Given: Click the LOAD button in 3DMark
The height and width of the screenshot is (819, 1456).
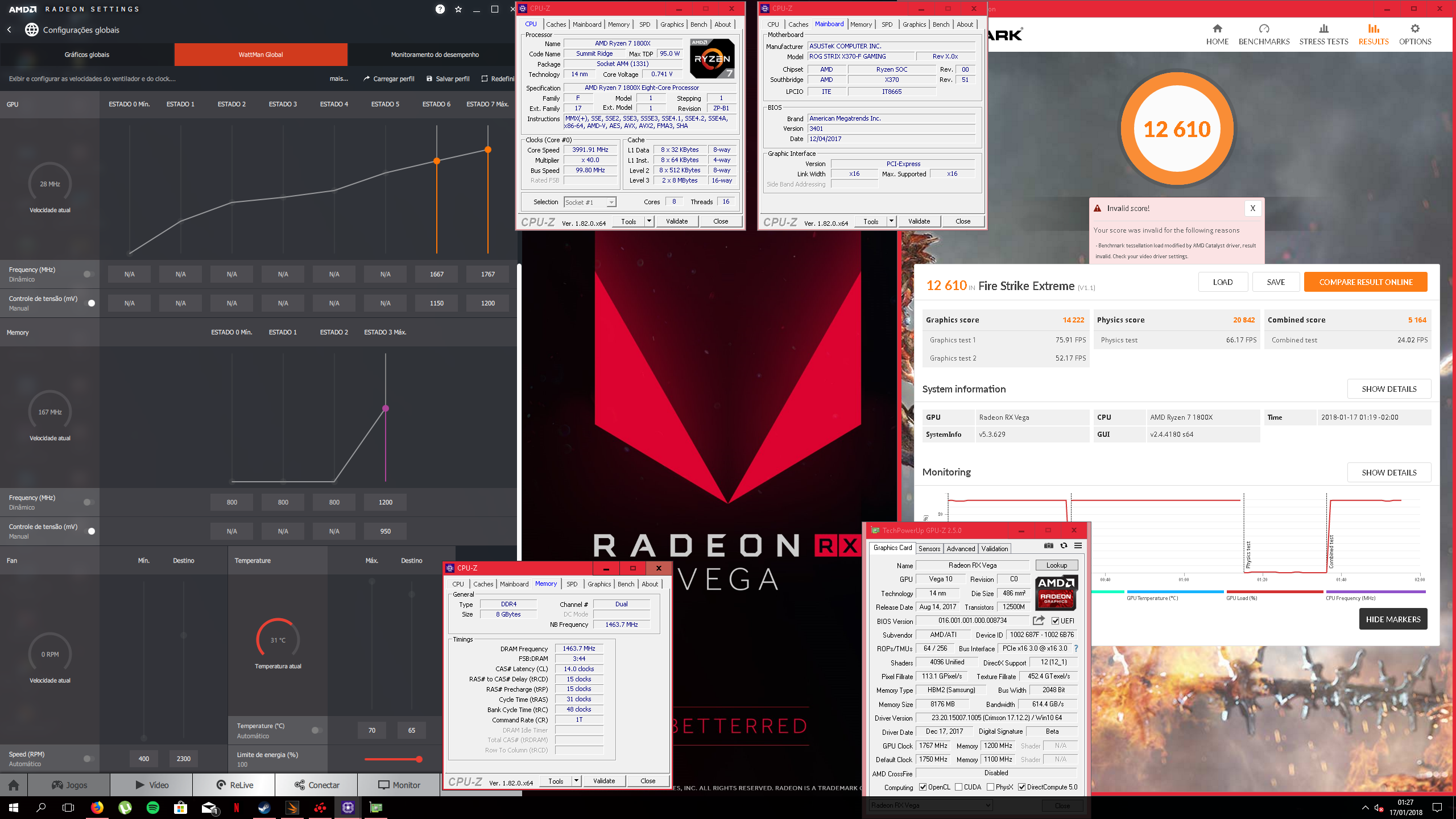Looking at the screenshot, I should point(1223,282).
